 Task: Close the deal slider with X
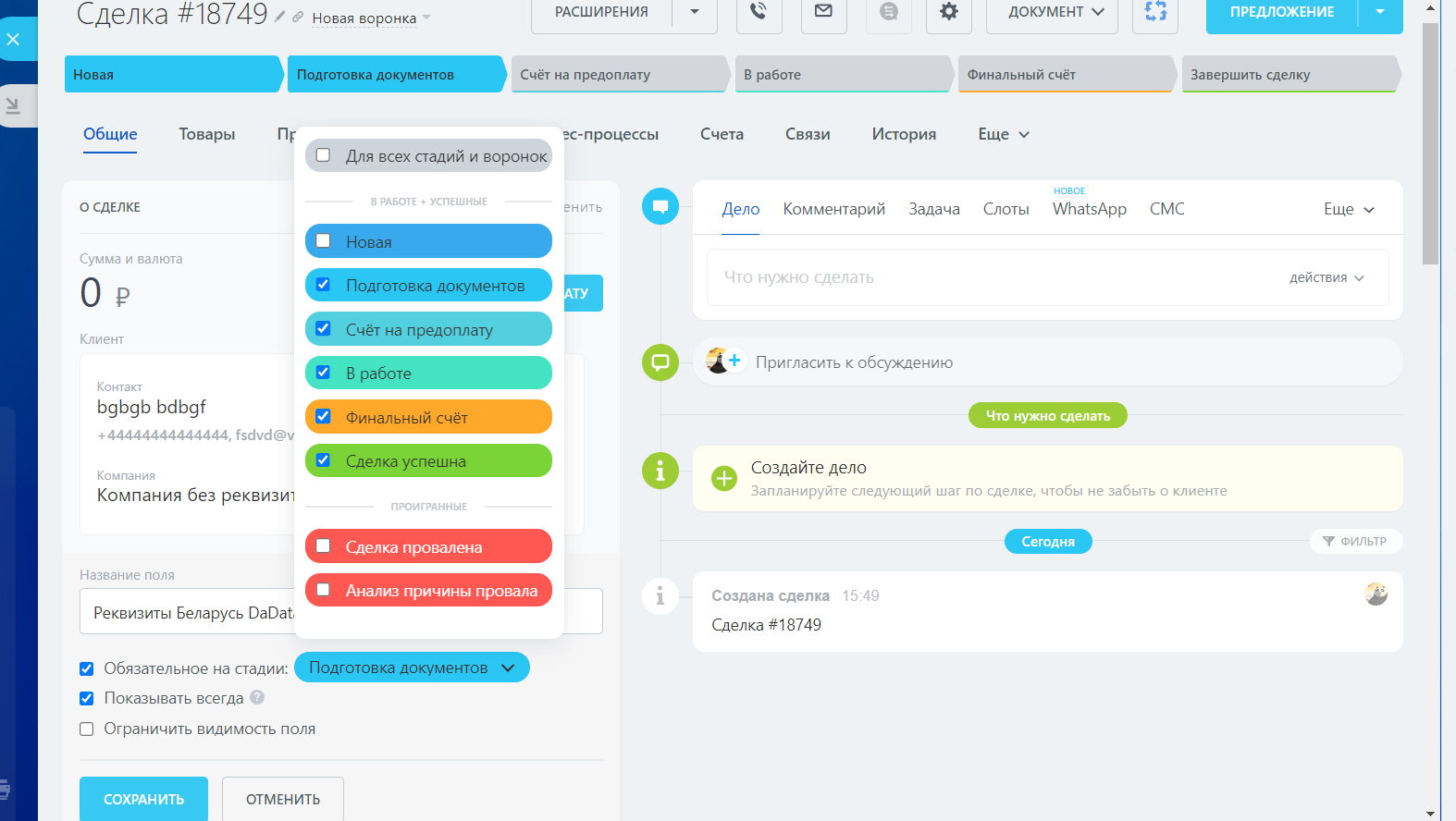(x=13, y=40)
